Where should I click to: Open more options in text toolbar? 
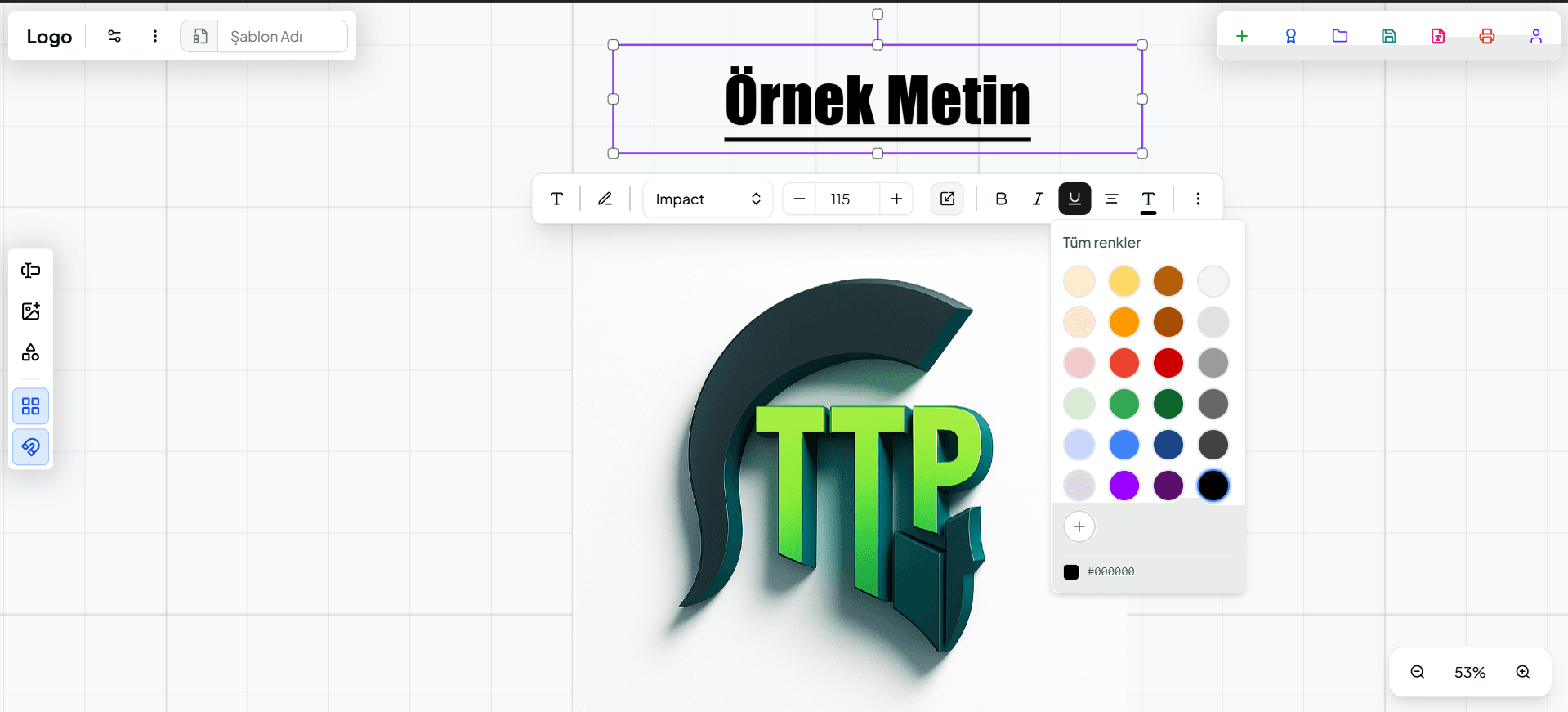pyautogui.click(x=1198, y=199)
